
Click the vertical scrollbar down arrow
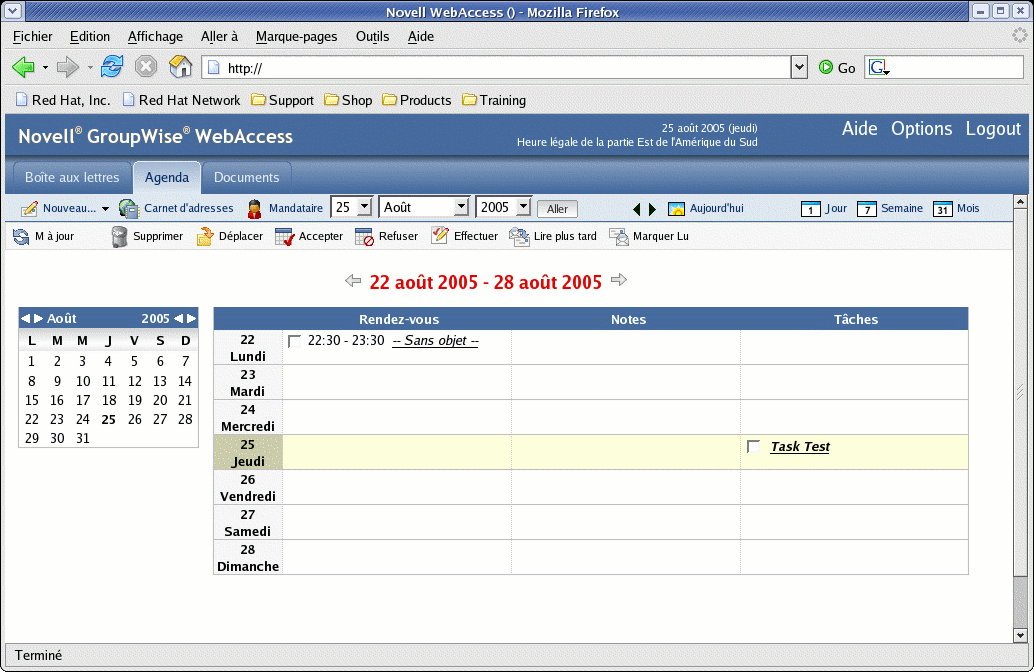coord(1020,636)
